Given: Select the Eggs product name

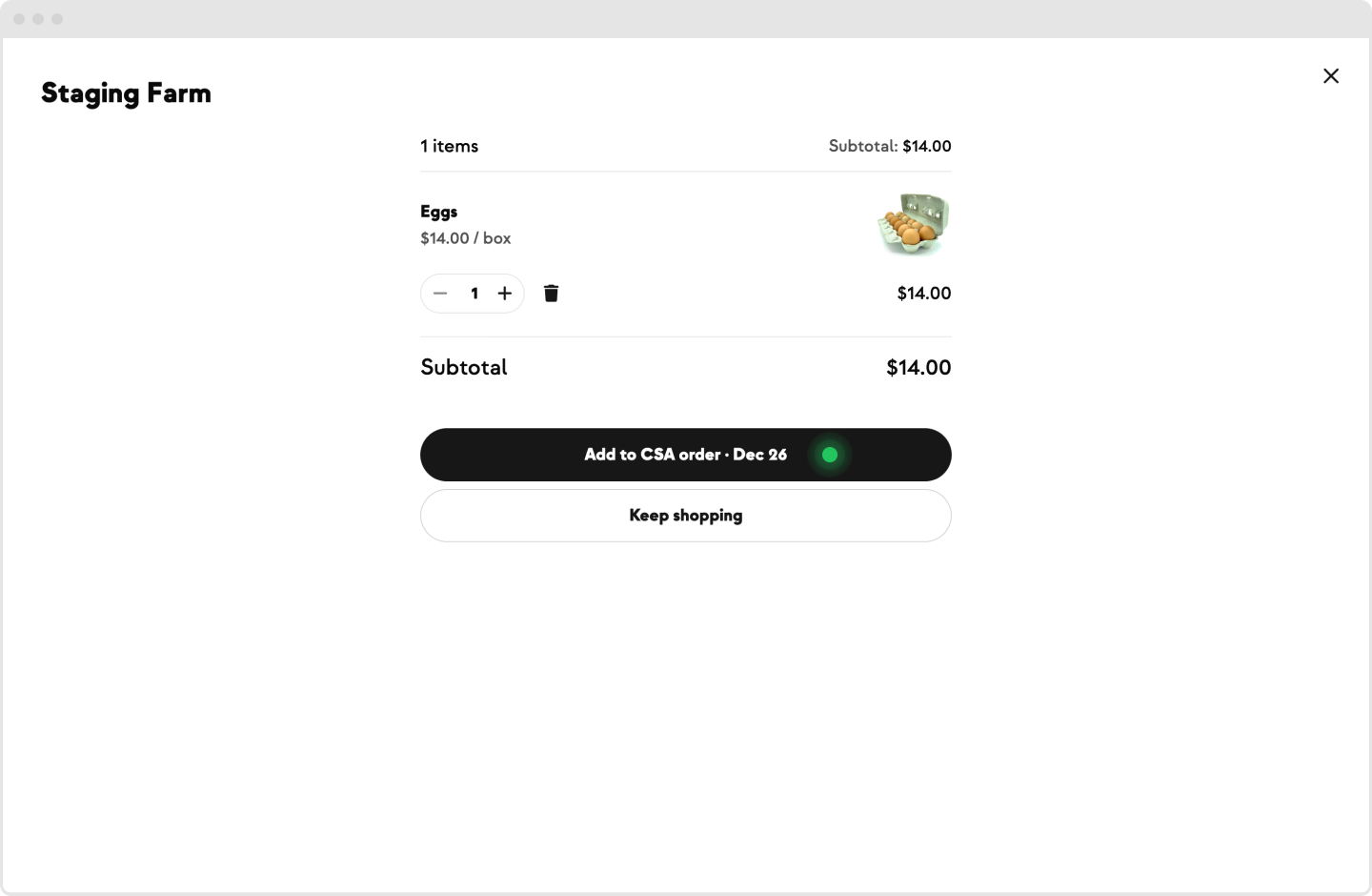Looking at the screenshot, I should coord(439,212).
